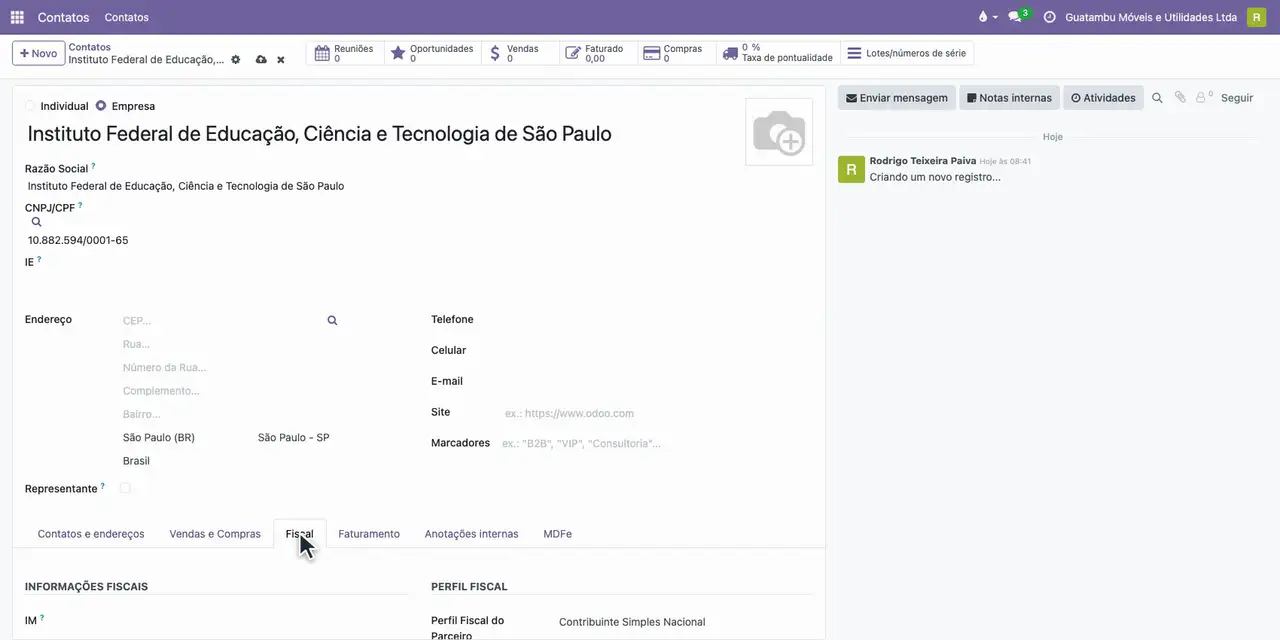The image size is (1280, 640).
Task: Click the Complemento input field
Action: tap(230, 391)
